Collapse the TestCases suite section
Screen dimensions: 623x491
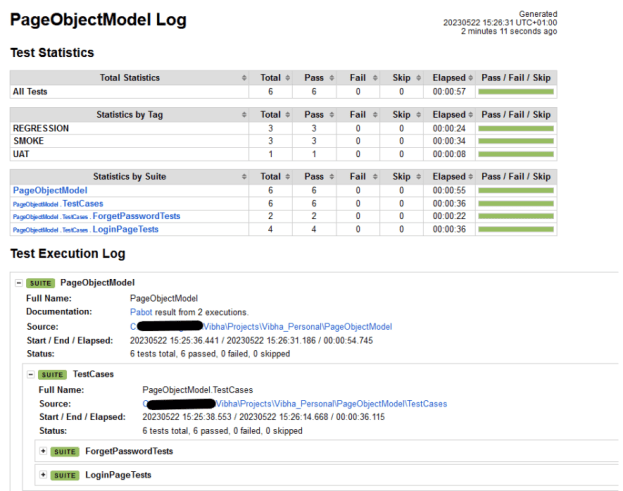(31, 373)
